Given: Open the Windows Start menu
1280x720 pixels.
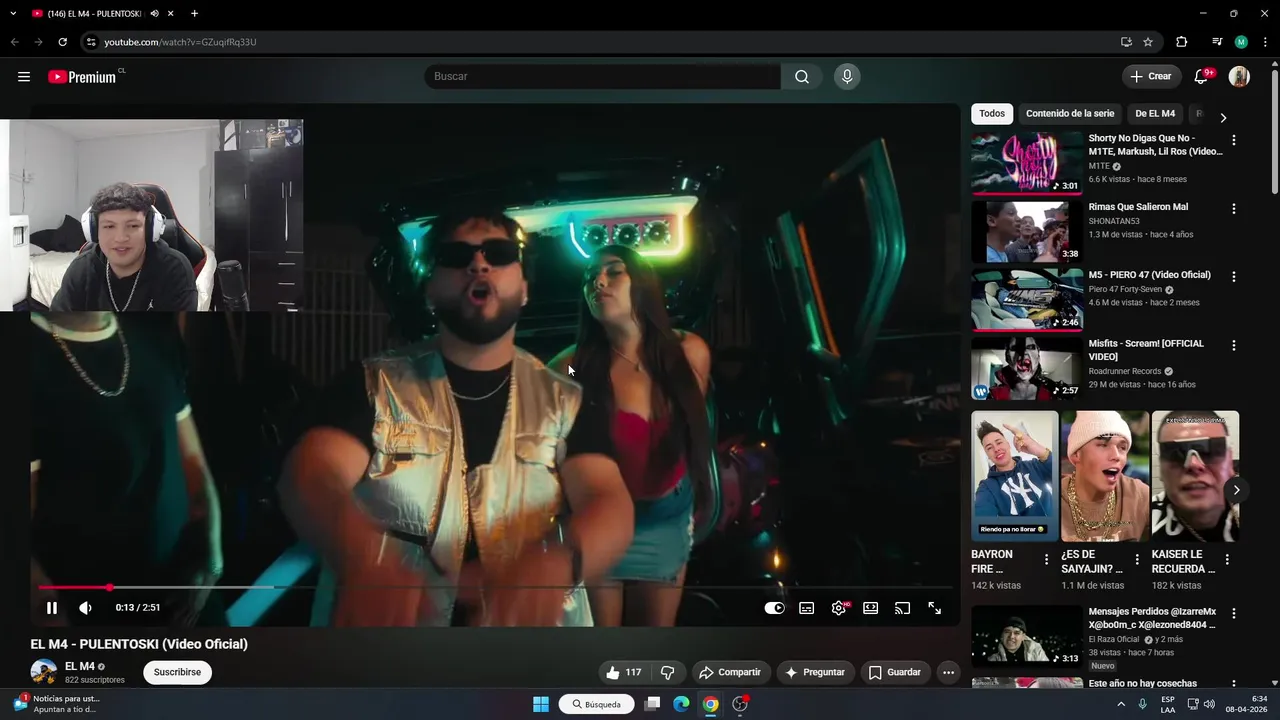Looking at the screenshot, I should click(x=541, y=704).
